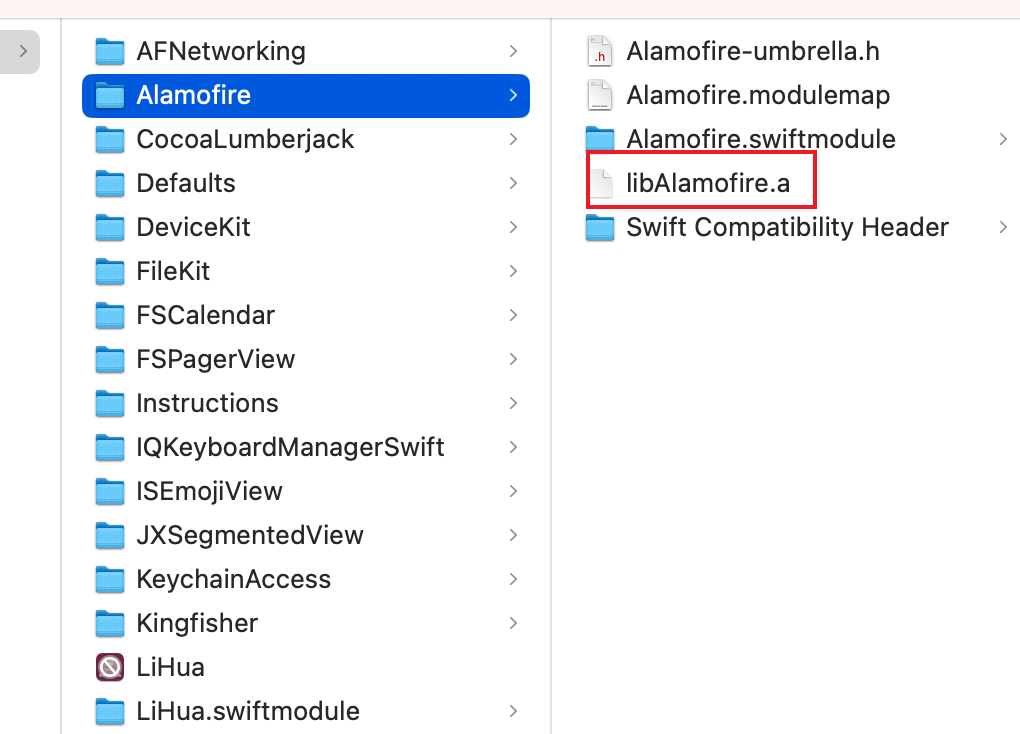The image size is (1020, 734).
Task: Select the Kingfisher folder icon
Action: point(109,623)
